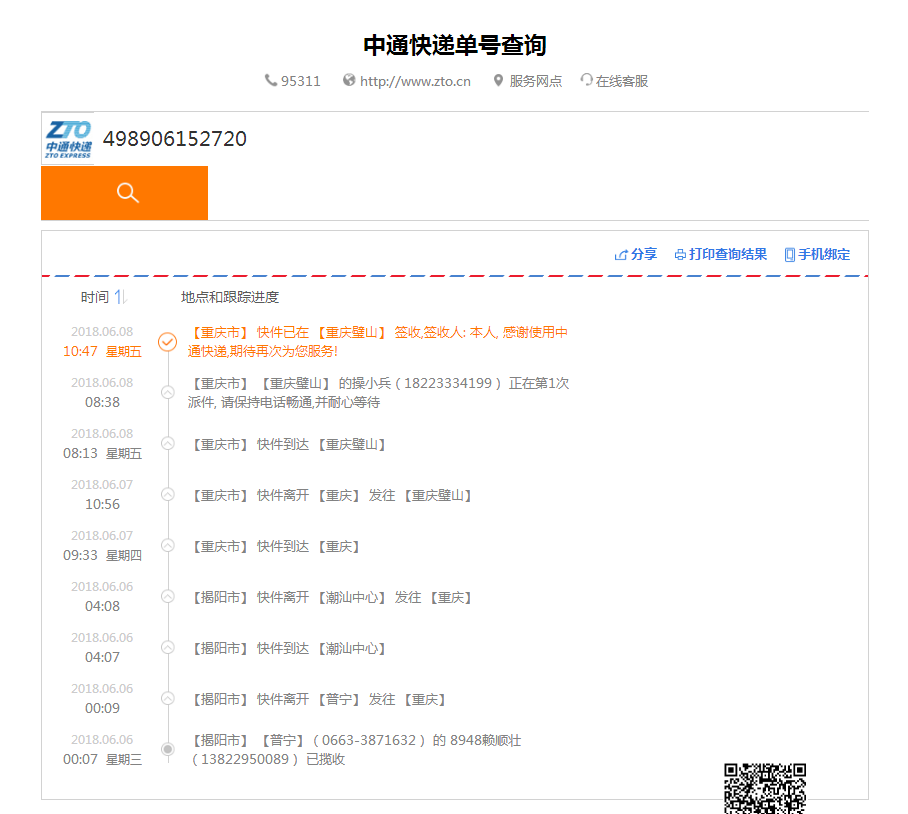
Task: Click the 09:33 星期四 timestamp
Action: pos(102,555)
